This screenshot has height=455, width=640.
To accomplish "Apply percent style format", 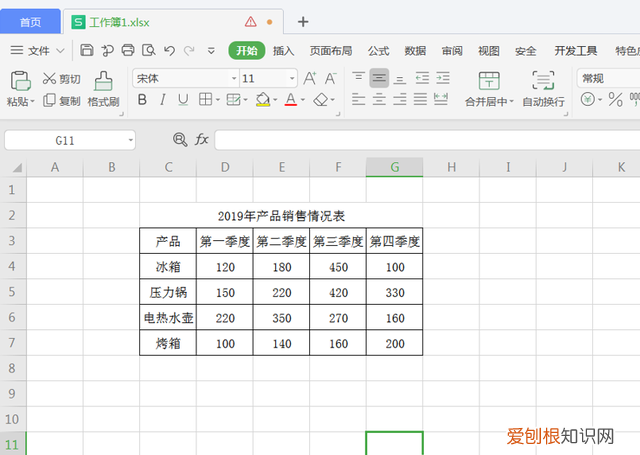I will 616,99.
